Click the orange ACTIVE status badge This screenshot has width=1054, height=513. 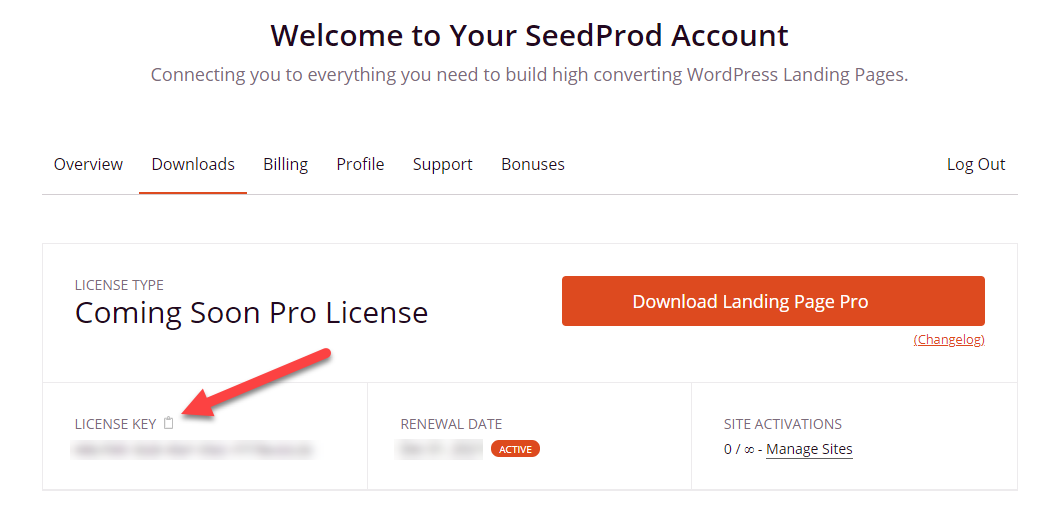click(x=515, y=449)
